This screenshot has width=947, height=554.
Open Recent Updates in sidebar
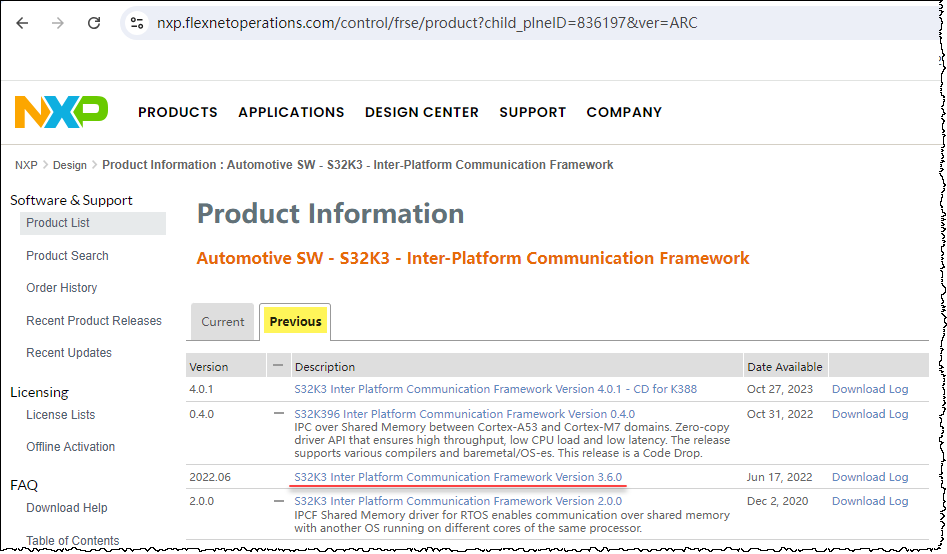(69, 352)
